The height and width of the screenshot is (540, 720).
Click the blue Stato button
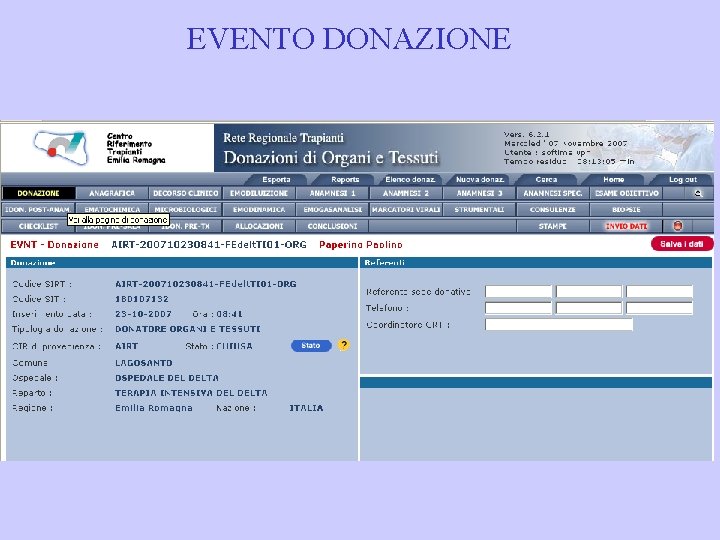click(311, 345)
